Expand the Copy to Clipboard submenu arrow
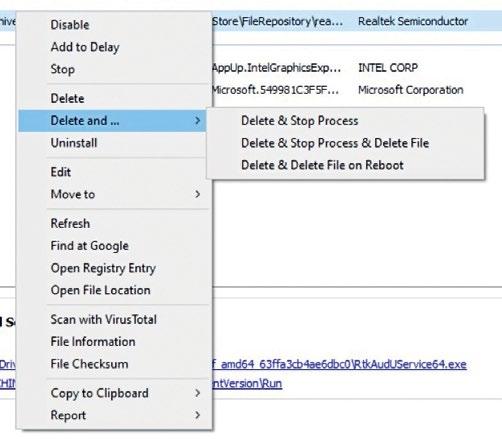The image size is (502, 439). point(198,393)
